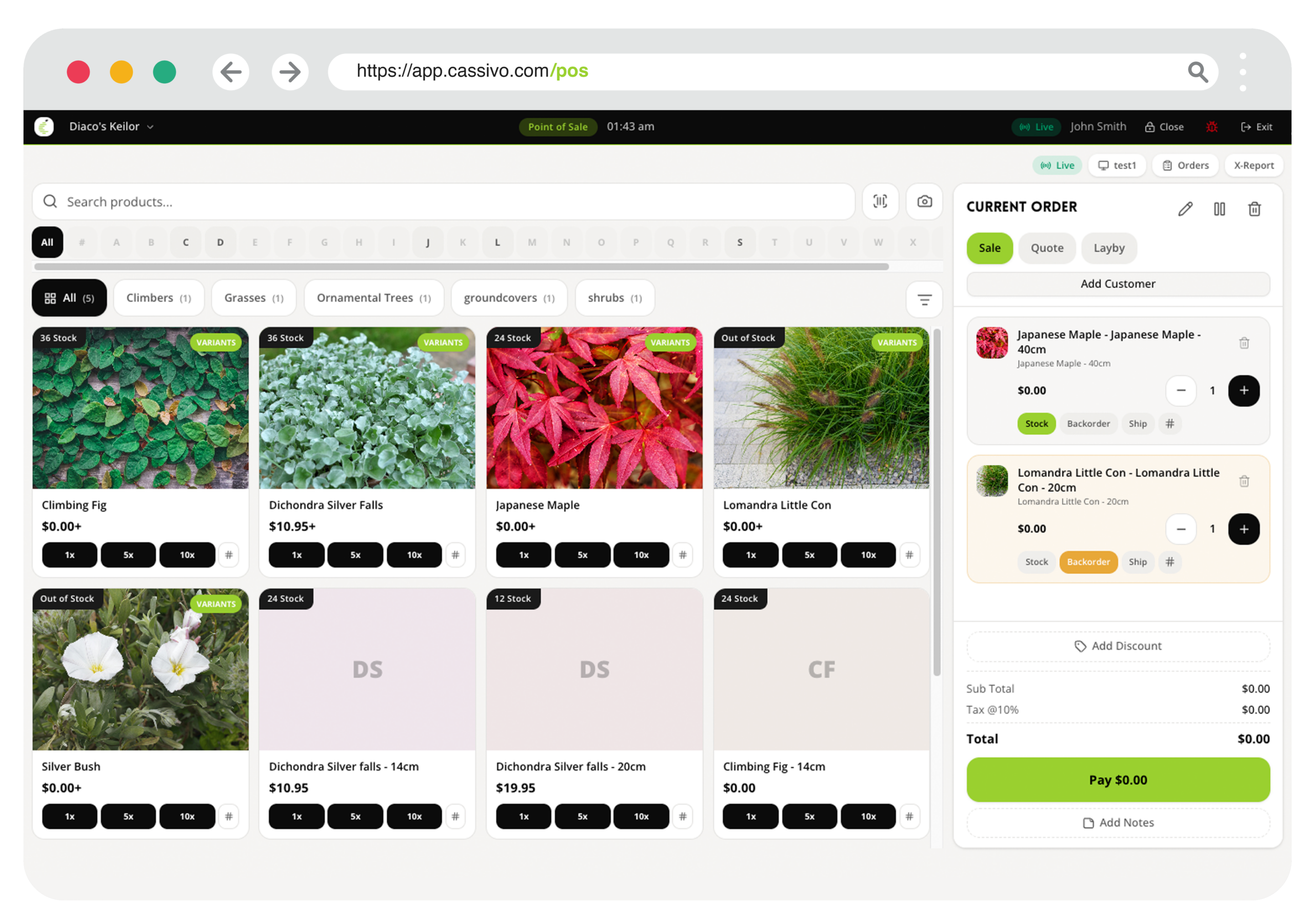Click the red bug report icon
1313x924 pixels.
coord(1211,127)
